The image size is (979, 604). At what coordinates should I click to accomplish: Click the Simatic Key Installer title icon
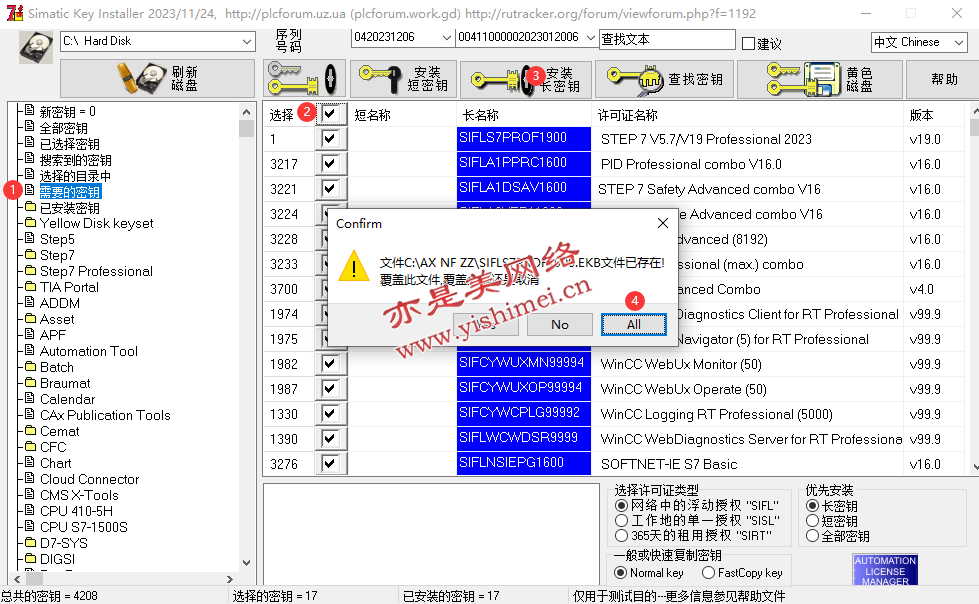14,13
